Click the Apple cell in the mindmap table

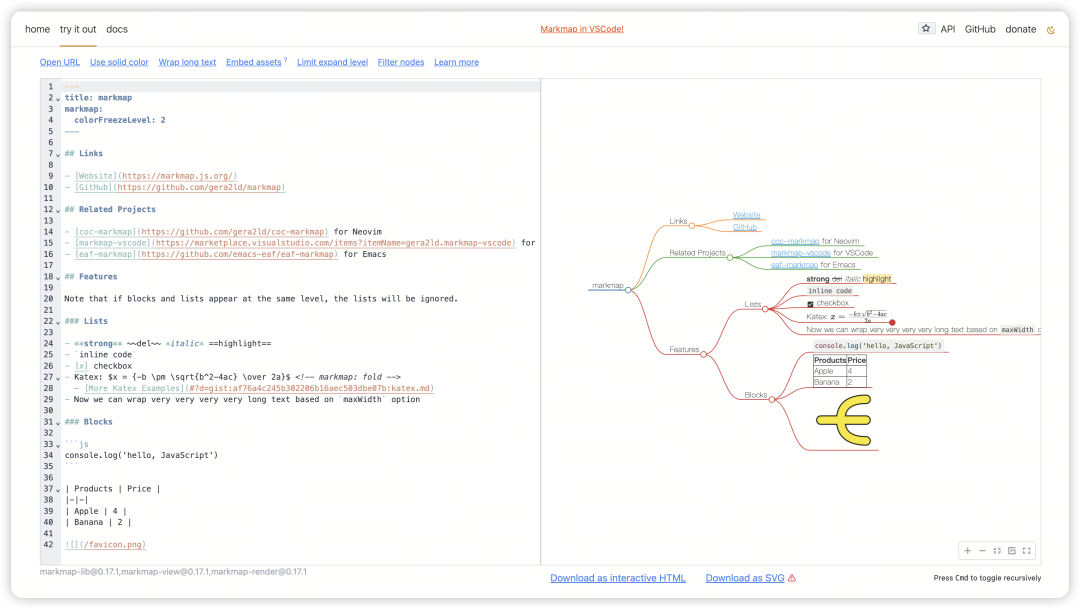point(829,371)
